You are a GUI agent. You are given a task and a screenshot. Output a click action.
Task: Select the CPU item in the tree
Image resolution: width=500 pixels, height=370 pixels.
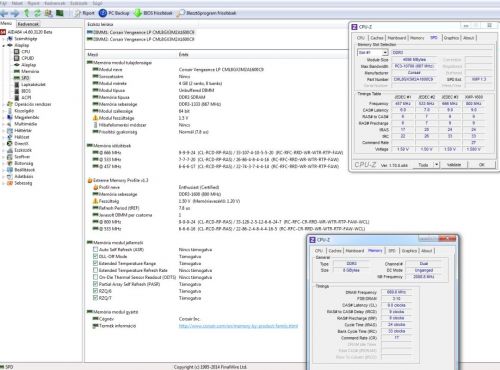tap(22, 52)
